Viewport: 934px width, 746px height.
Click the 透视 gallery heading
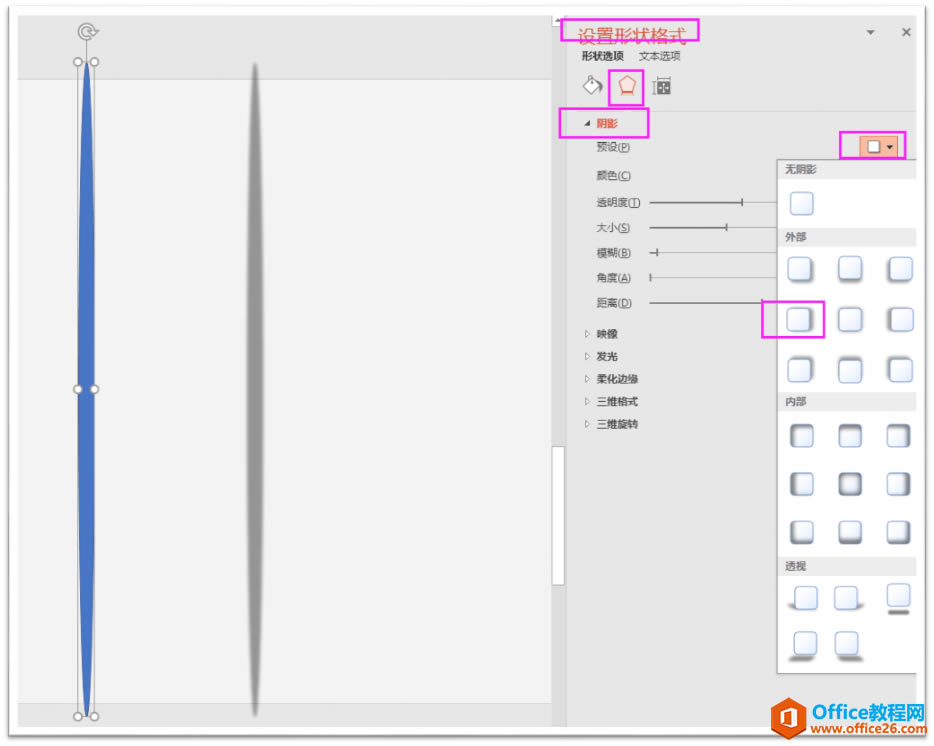(x=796, y=566)
